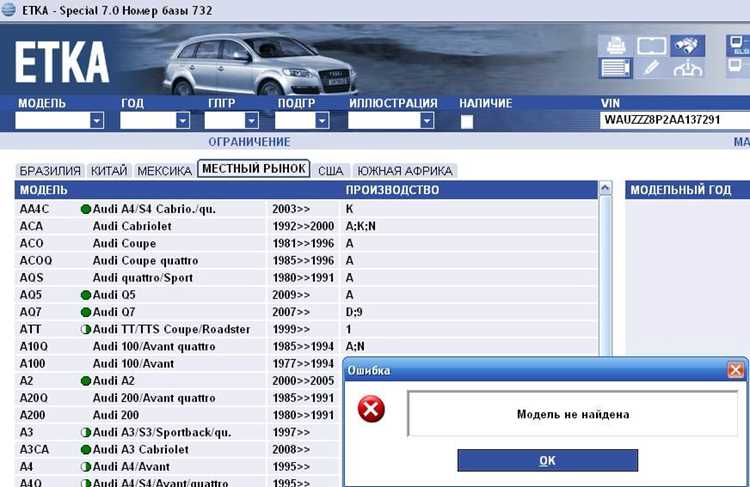This screenshot has height=487, width=750.
Task: Click year range 1992>>2000
Action: tap(303, 226)
